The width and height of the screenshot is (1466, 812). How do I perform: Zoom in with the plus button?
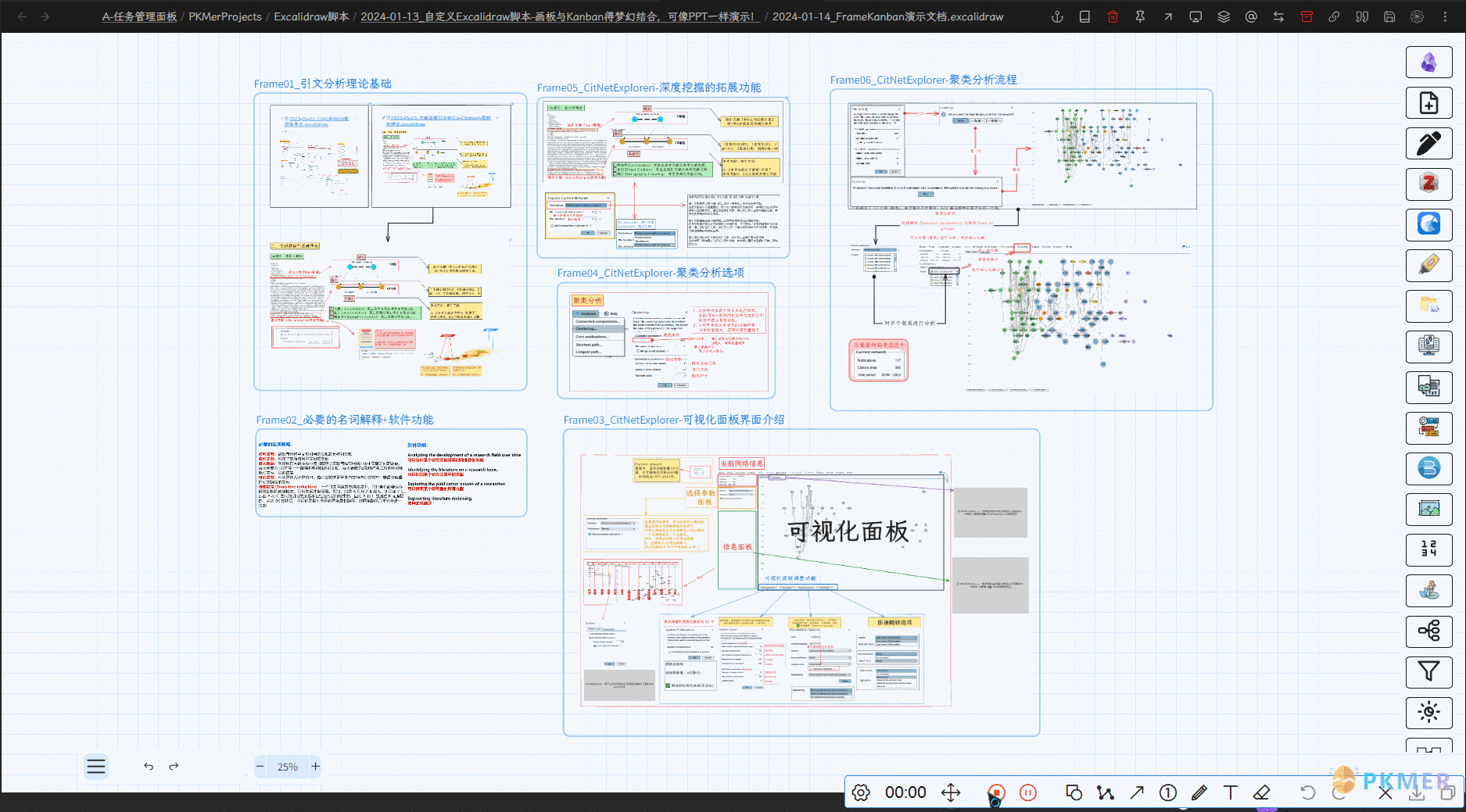316,767
